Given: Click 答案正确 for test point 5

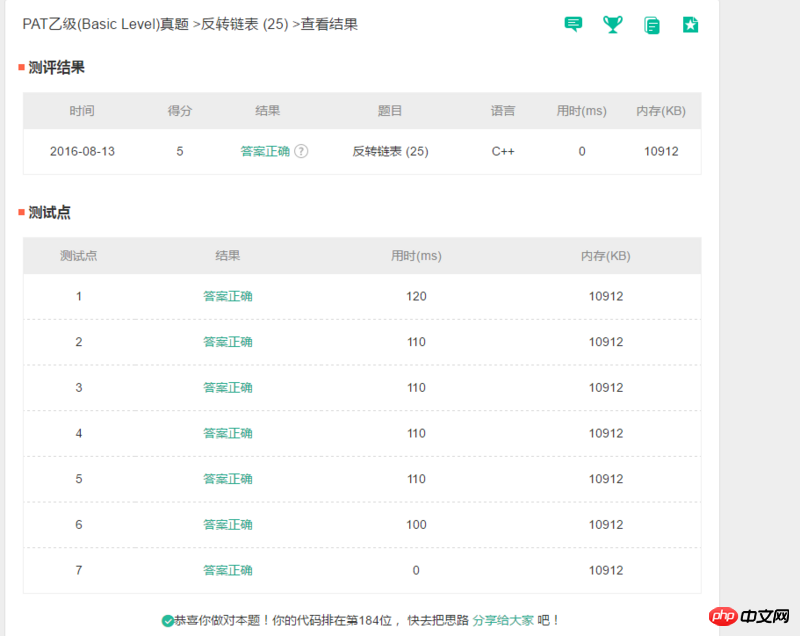Looking at the screenshot, I should tap(228, 479).
